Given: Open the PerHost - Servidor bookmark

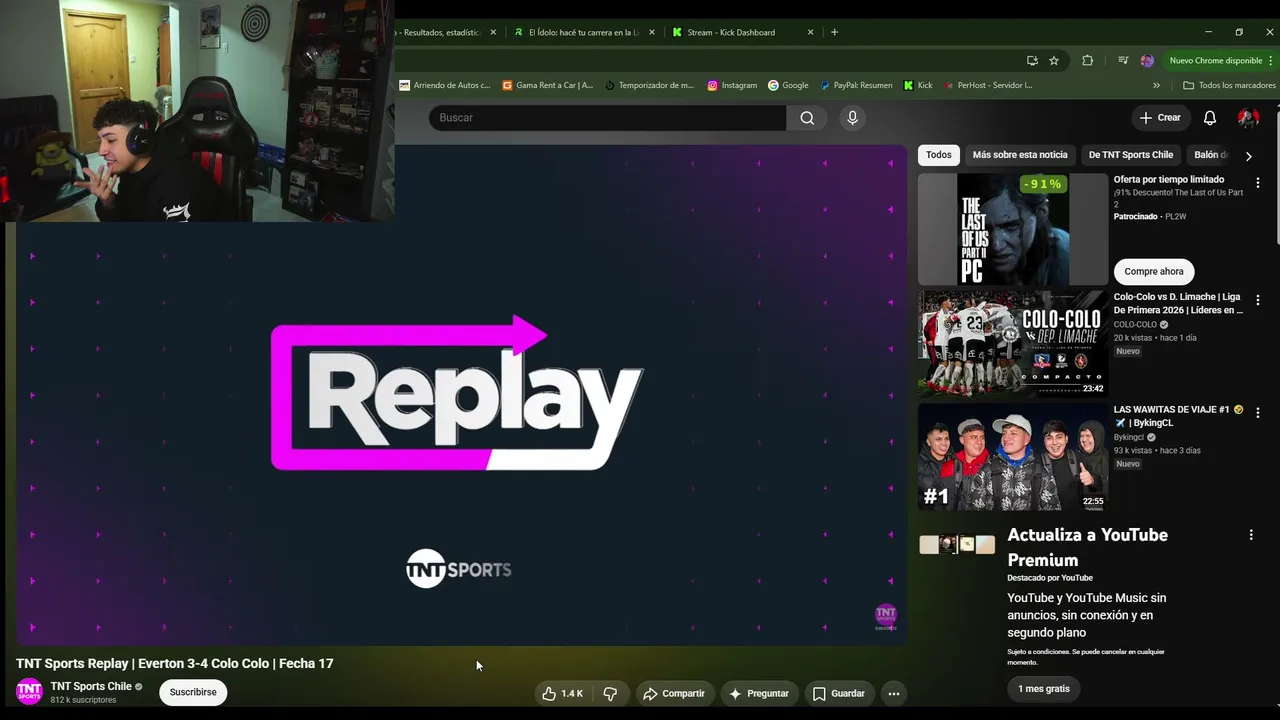Looking at the screenshot, I should [988, 85].
